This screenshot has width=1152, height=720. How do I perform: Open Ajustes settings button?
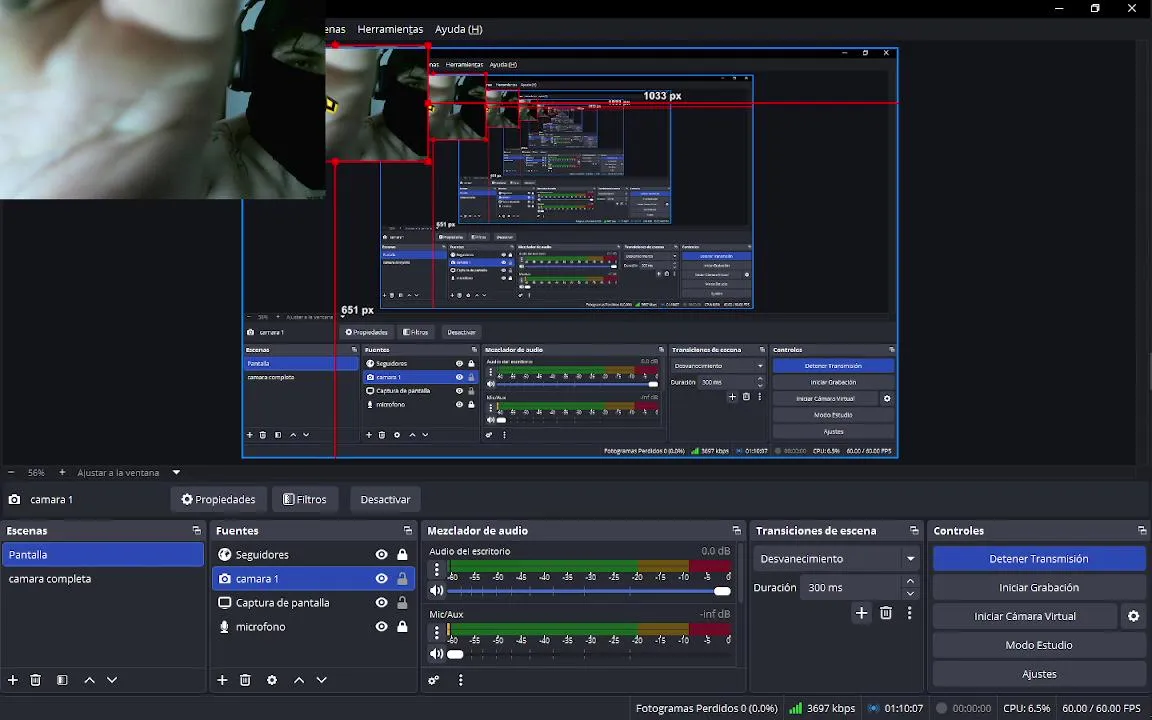pyautogui.click(x=1039, y=674)
